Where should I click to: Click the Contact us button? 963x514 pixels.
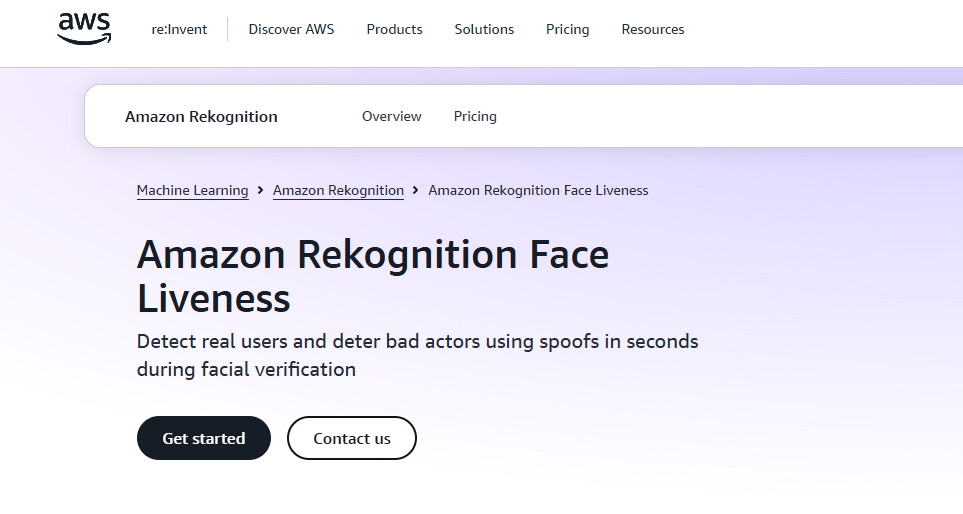click(352, 438)
